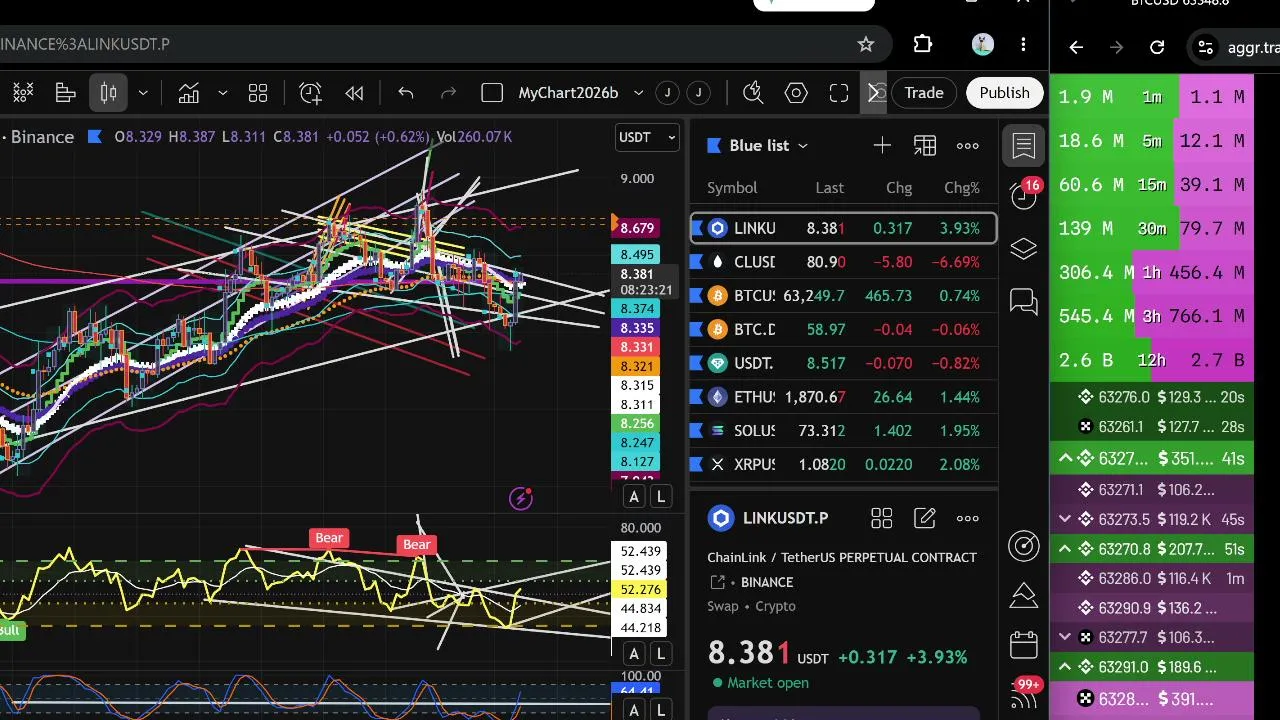The width and height of the screenshot is (1280, 720).
Task: Go back in the aggr.trade window
Action: [1076, 47]
